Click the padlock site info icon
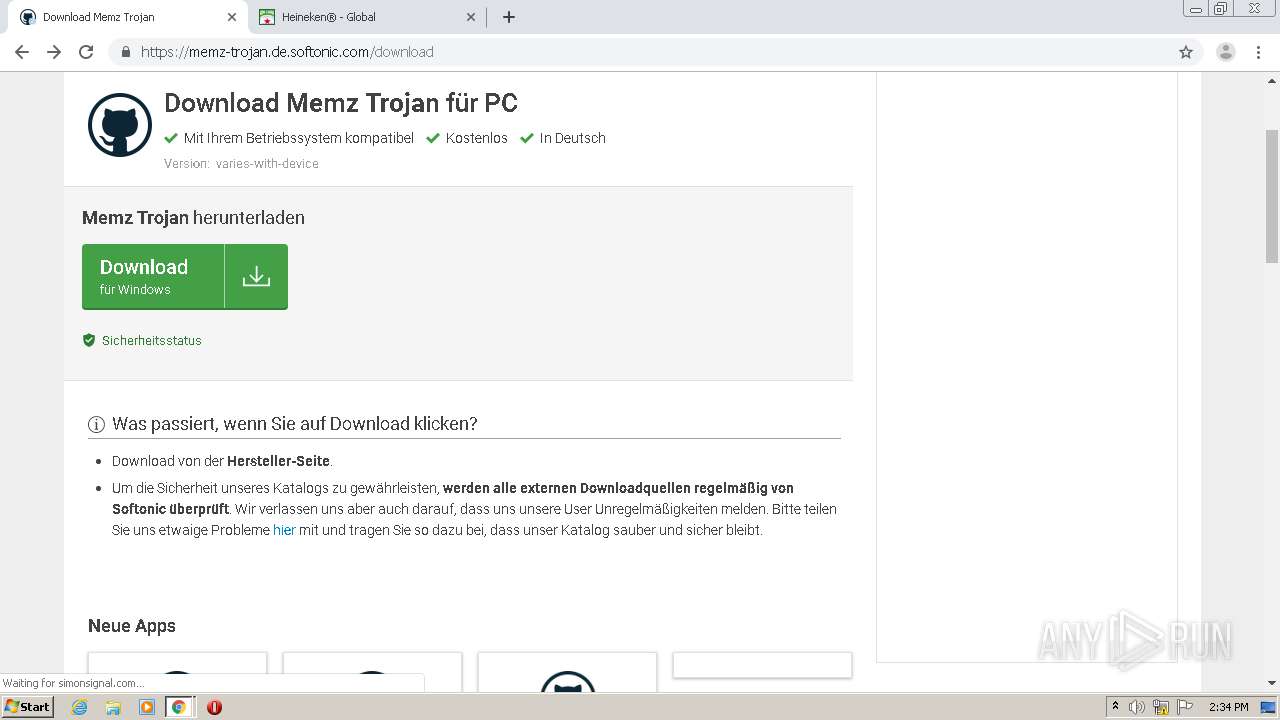This screenshot has height=720, width=1280. point(125,52)
